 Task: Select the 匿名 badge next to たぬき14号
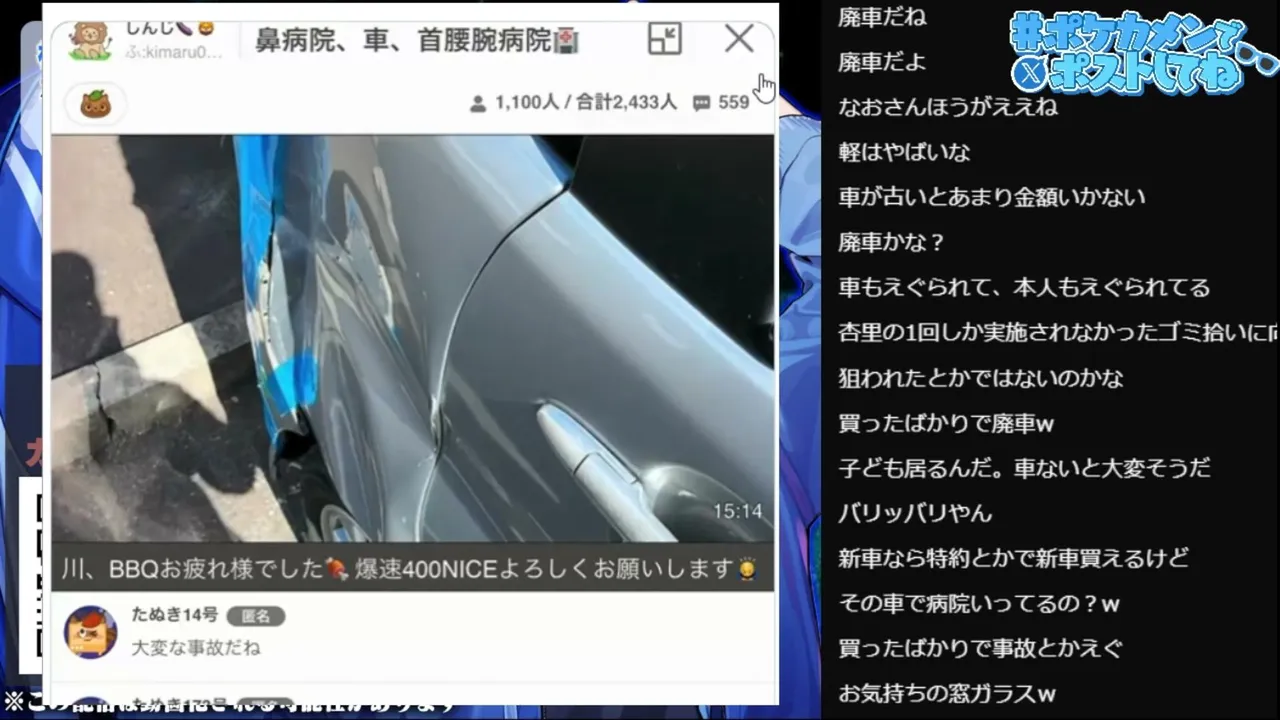click(x=255, y=616)
